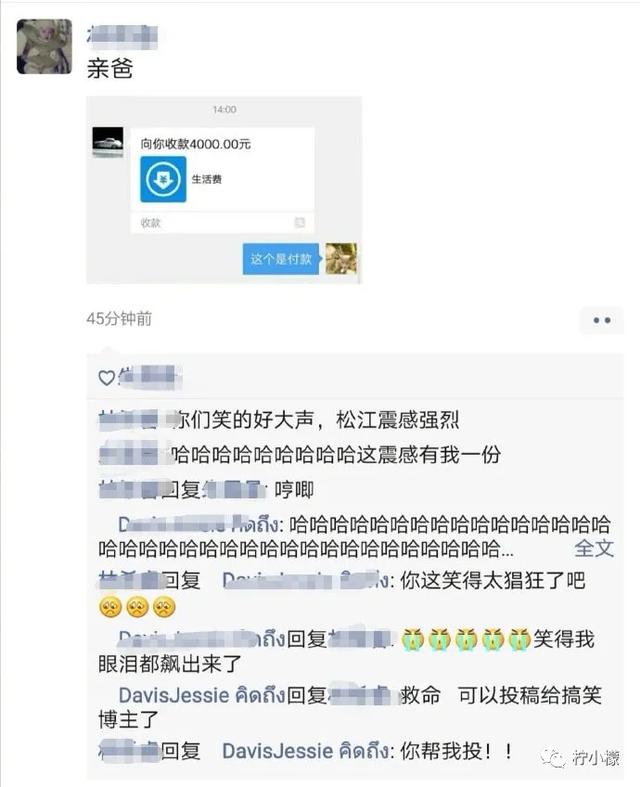This screenshot has height=787, width=640.
Task: Open the shared chat screenshot image
Action: (224, 190)
